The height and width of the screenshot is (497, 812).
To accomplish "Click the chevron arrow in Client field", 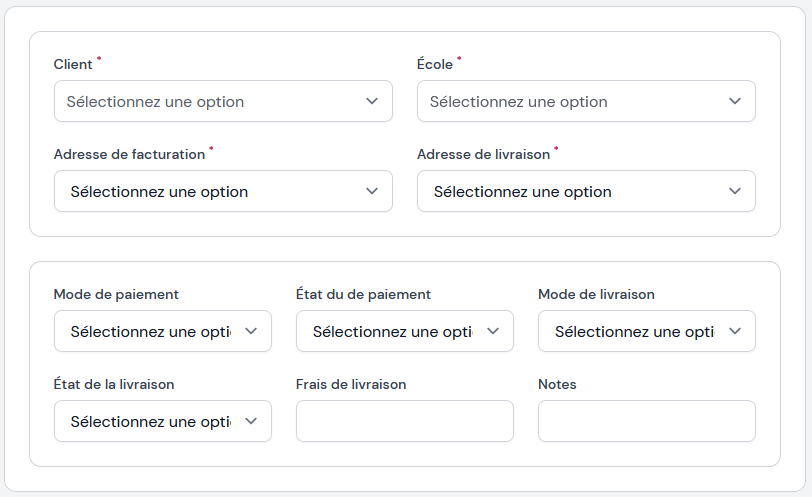I will pyautogui.click(x=372, y=102).
